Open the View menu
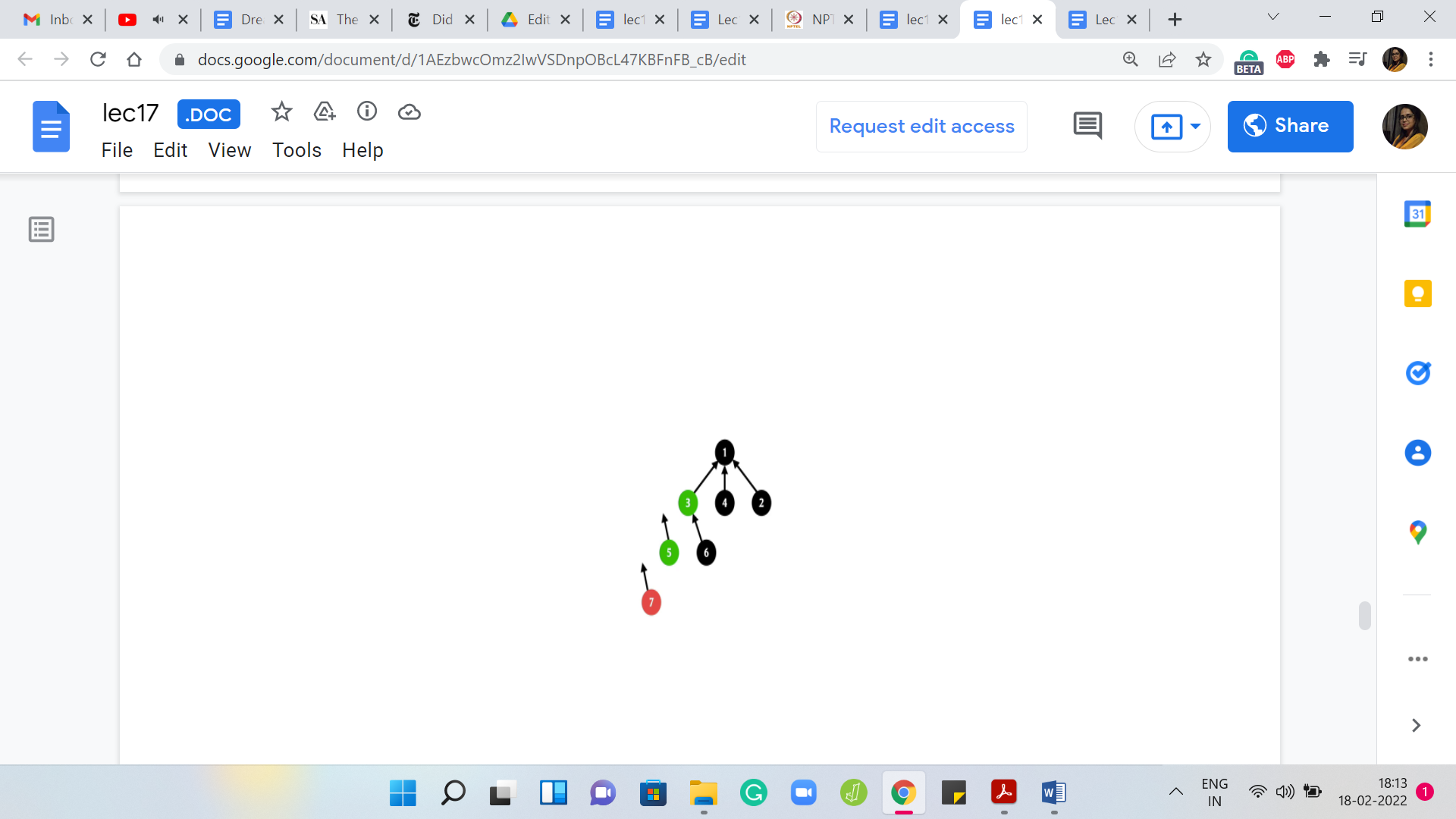This screenshot has width=1456, height=819. pyautogui.click(x=229, y=150)
